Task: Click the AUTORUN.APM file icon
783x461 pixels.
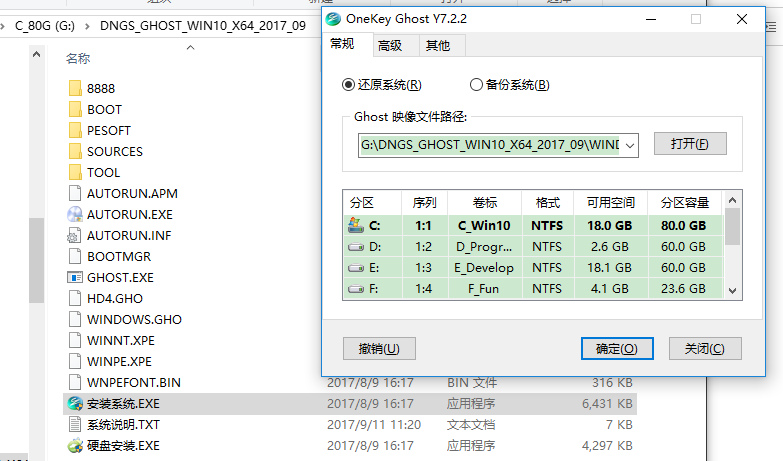Action: tap(75, 193)
